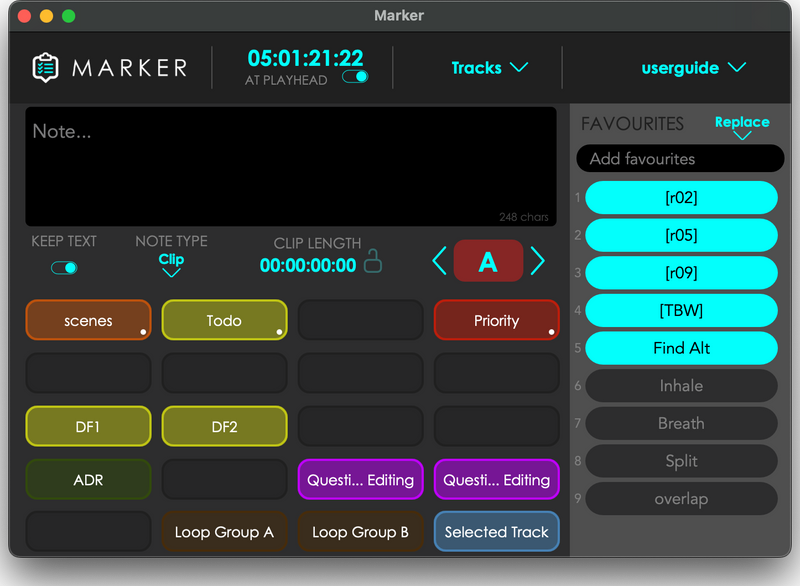Click the ADR marker button
Viewport: 800px width, 586px height.
pyautogui.click(x=88, y=479)
